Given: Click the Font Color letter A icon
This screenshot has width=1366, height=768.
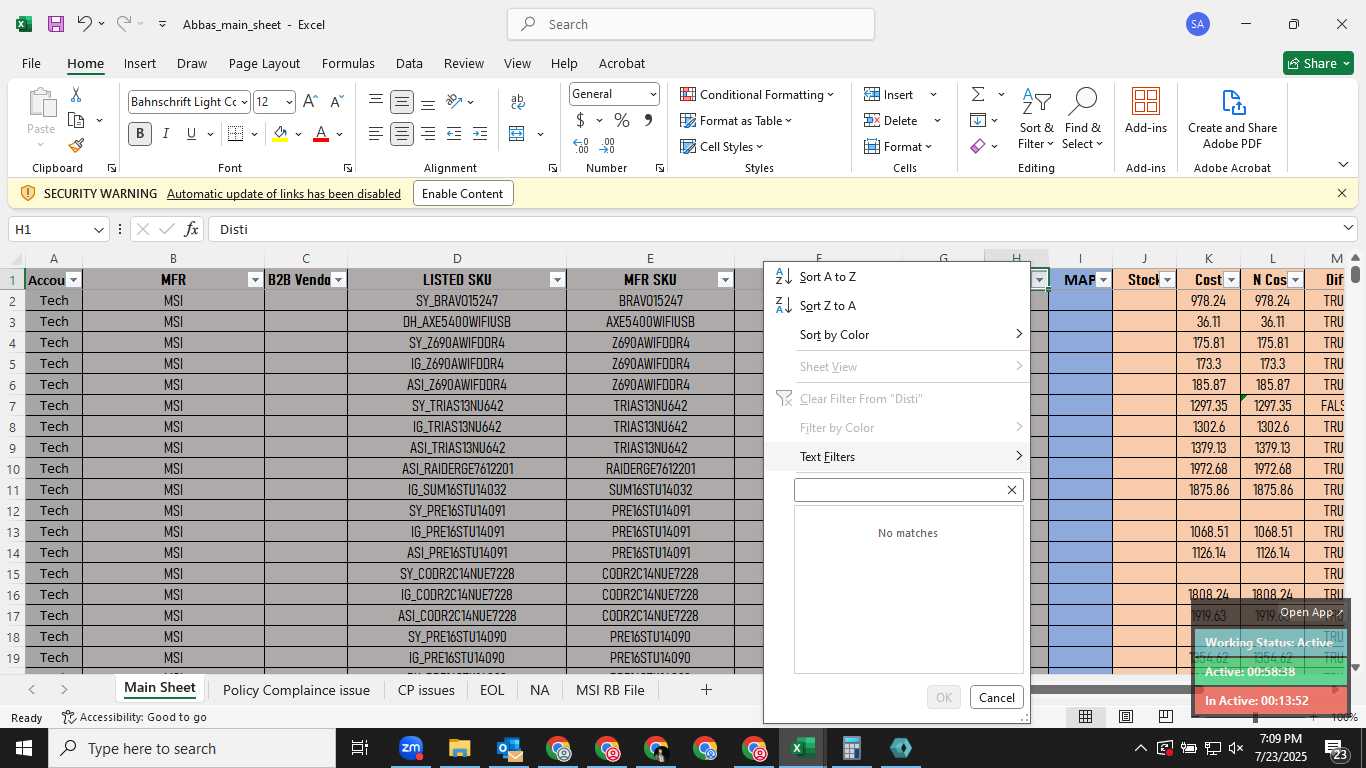Looking at the screenshot, I should pos(321,133).
